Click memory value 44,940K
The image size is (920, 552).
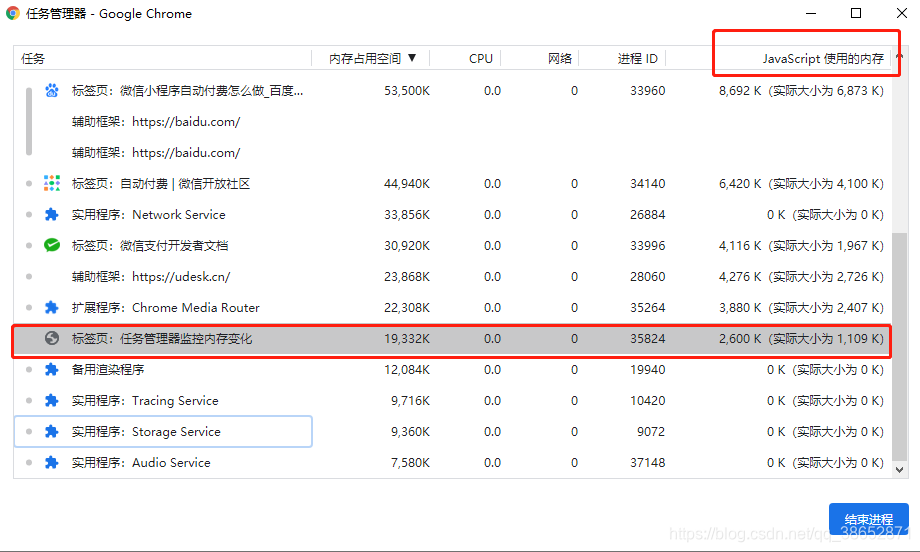coord(407,184)
